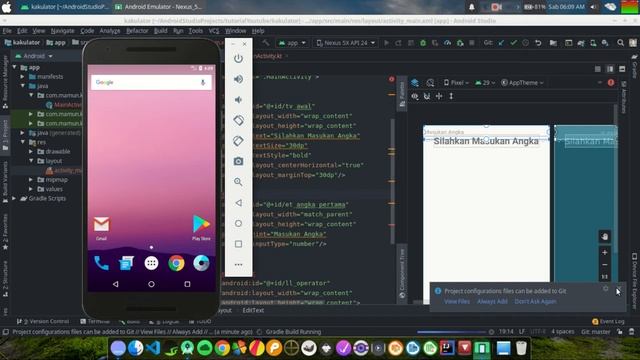The height and width of the screenshot is (360, 640).
Task: Open app drawer in emulator dock
Action: click(x=151, y=263)
